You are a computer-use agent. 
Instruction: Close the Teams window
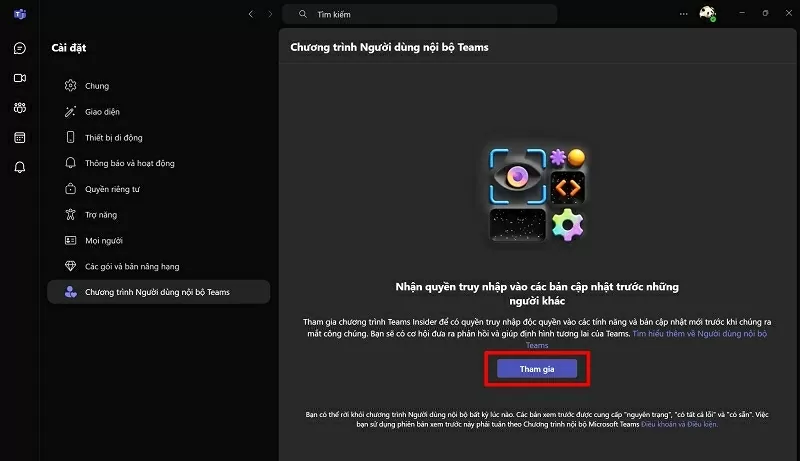pyautogui.click(x=788, y=13)
